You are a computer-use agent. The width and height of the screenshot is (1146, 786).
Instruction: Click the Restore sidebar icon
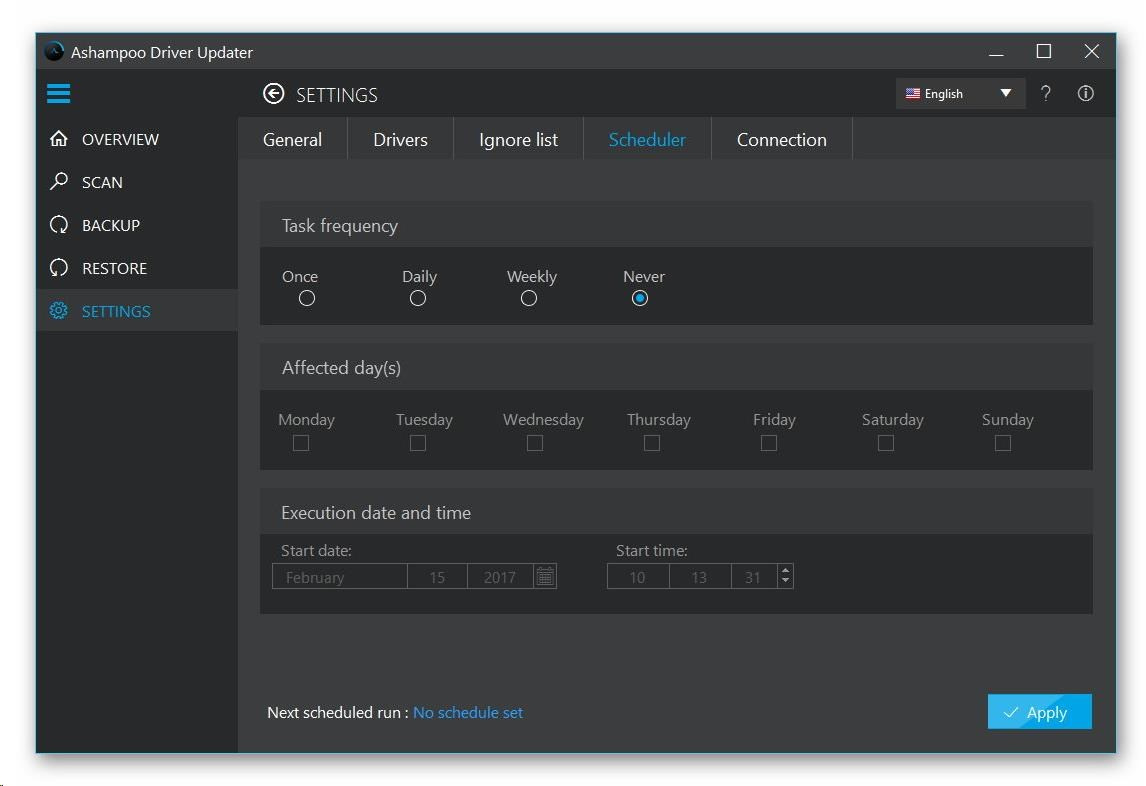[x=59, y=268]
